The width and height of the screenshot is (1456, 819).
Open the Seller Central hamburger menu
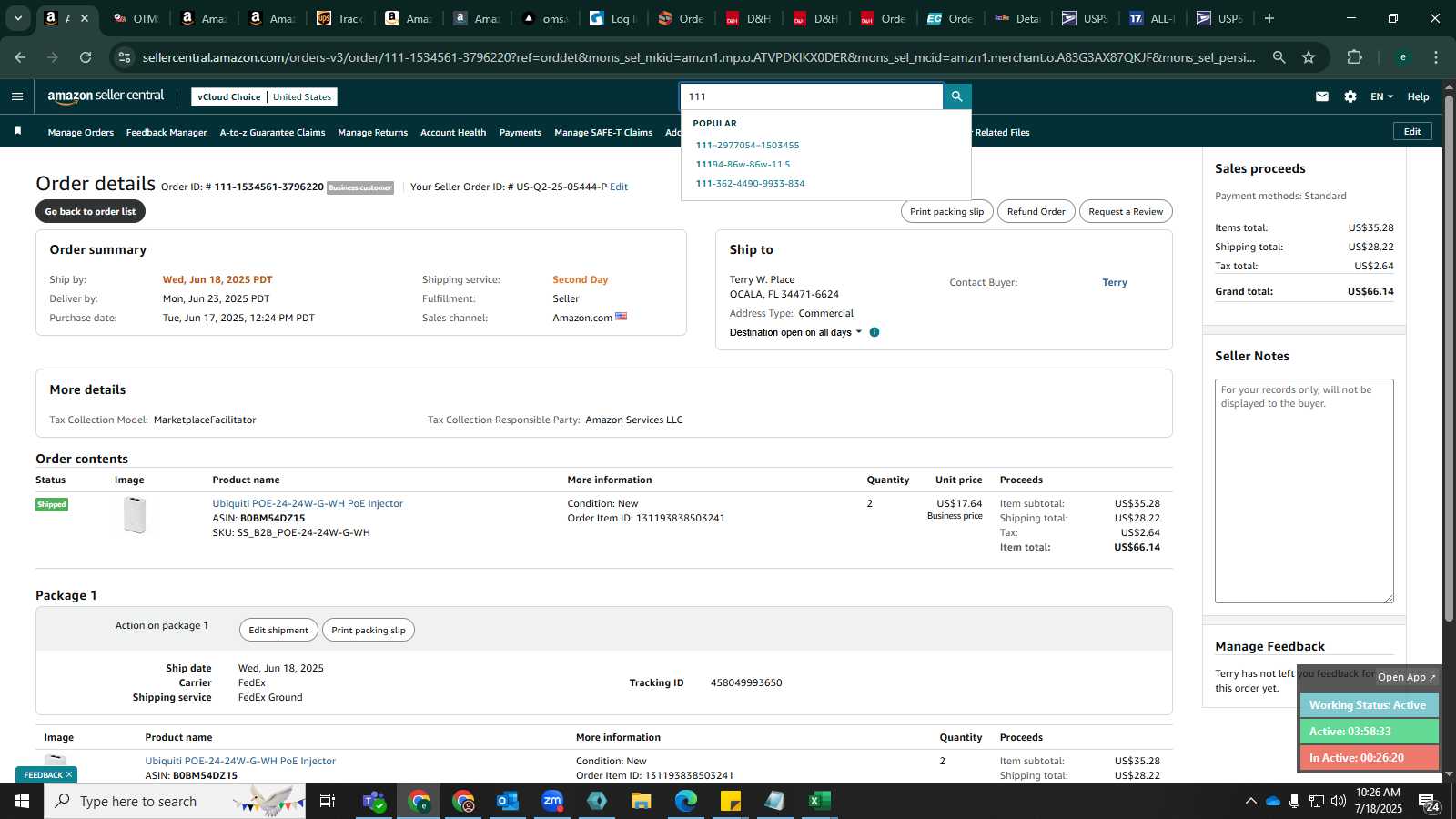pyautogui.click(x=17, y=96)
